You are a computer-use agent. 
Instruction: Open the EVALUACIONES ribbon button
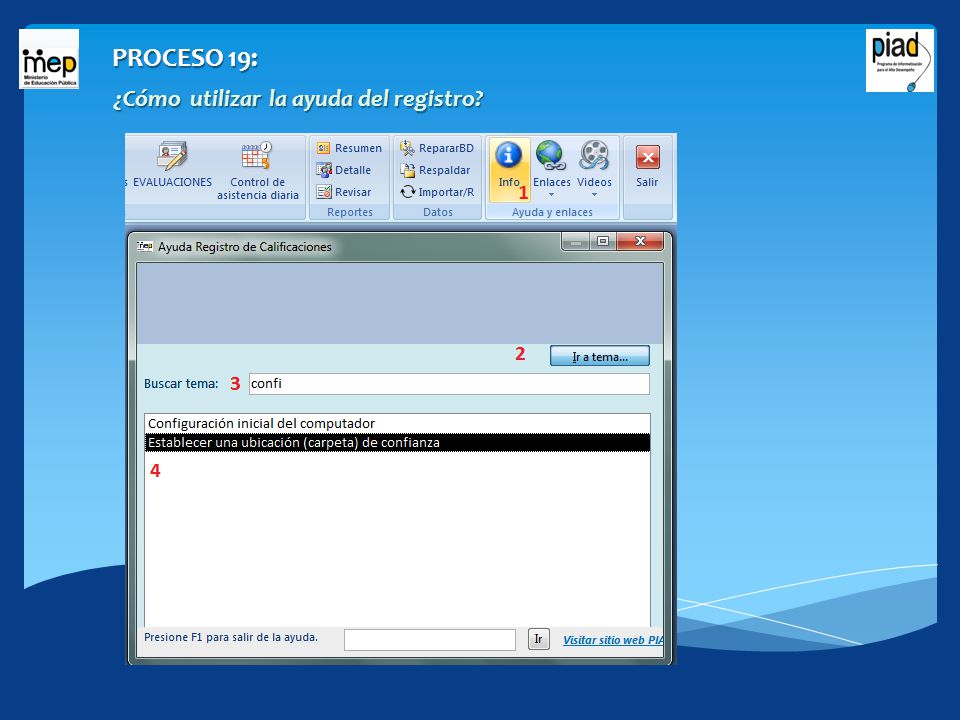[x=172, y=164]
